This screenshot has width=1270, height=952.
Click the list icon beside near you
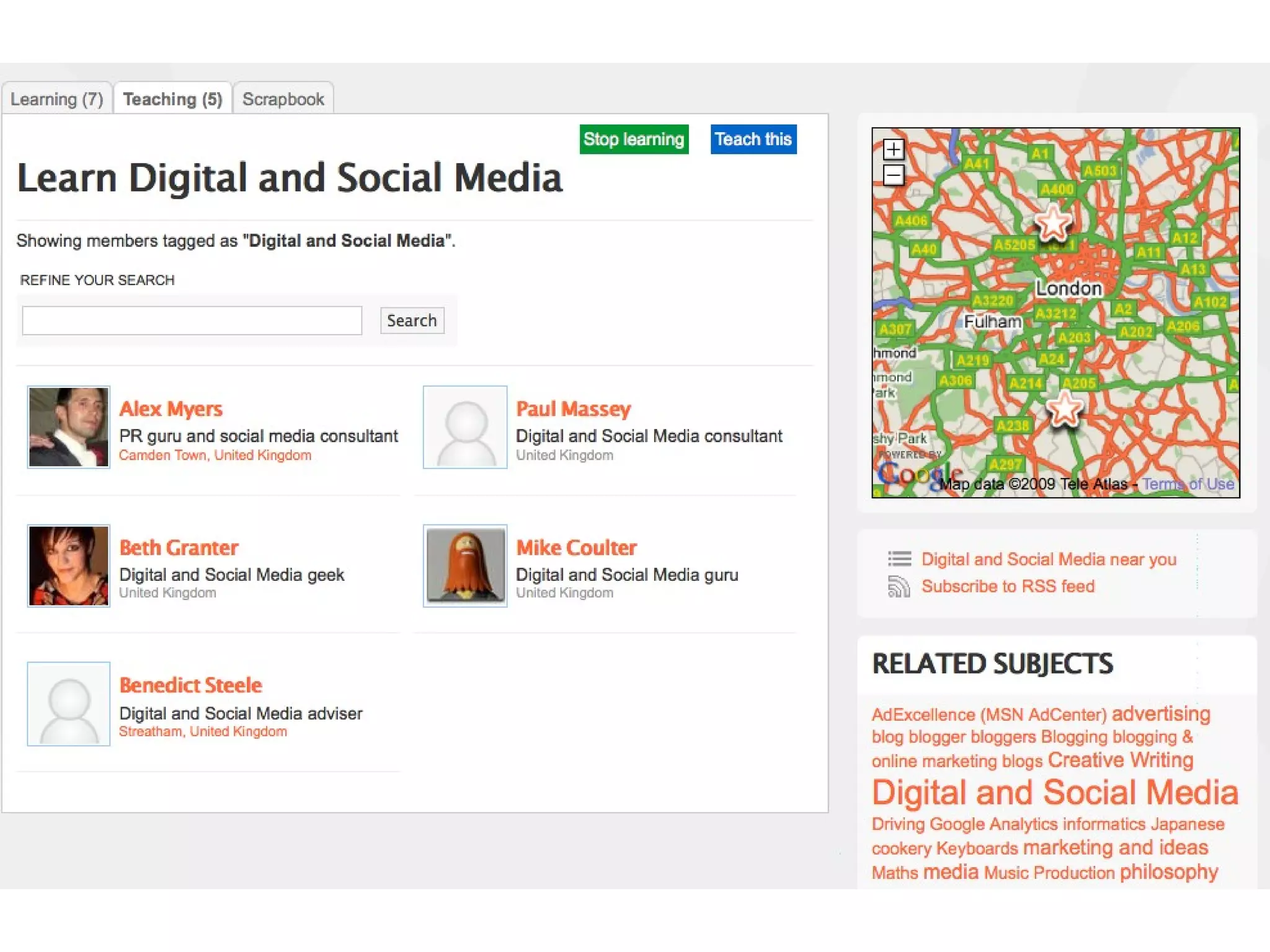[x=899, y=559]
